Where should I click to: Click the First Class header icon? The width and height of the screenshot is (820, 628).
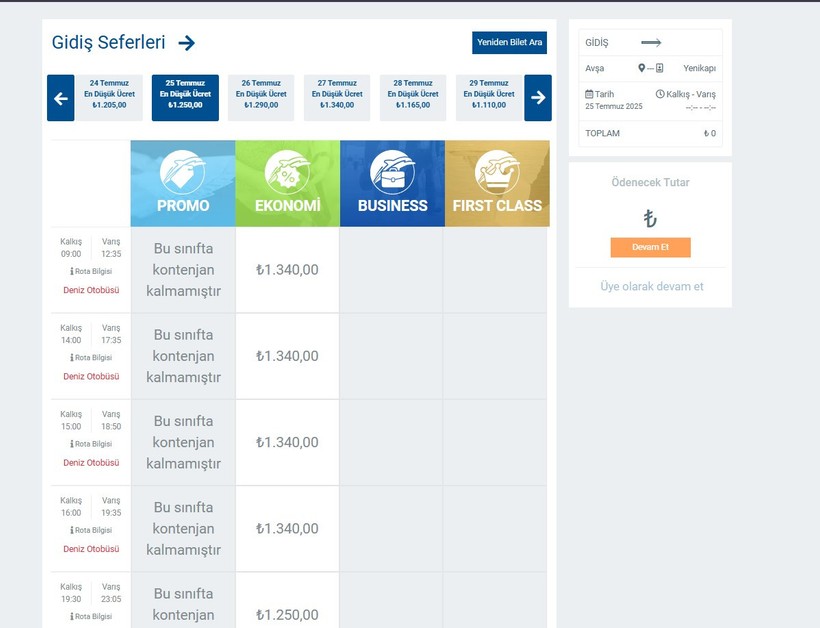pyautogui.click(x=497, y=171)
